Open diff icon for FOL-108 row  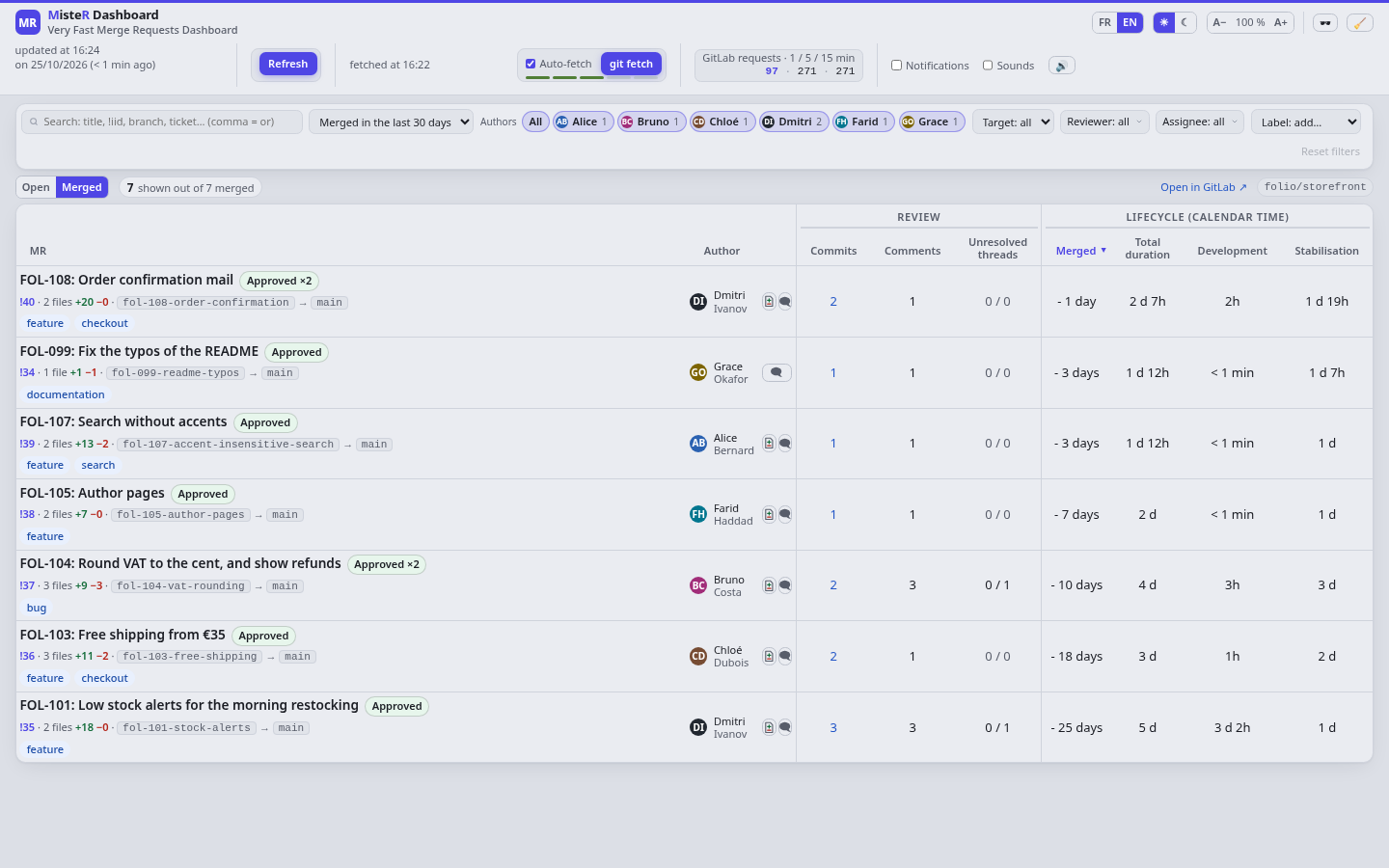click(x=769, y=302)
